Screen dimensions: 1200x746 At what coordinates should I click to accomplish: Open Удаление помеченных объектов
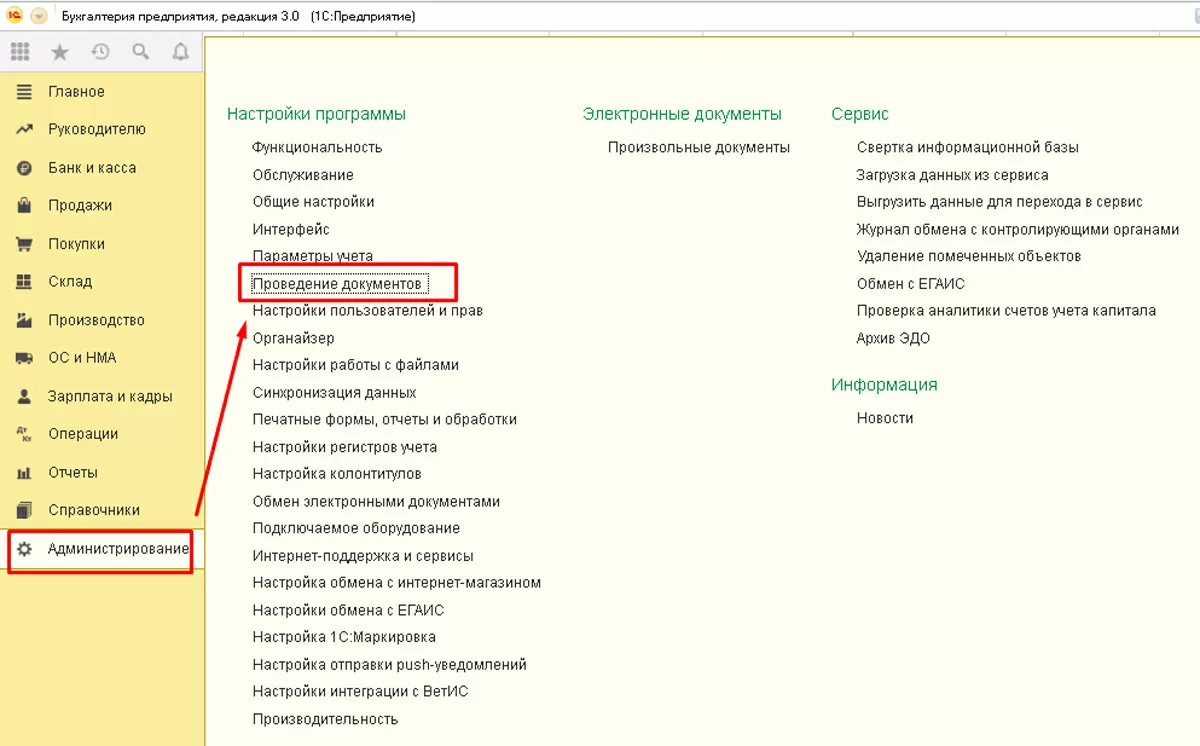click(968, 256)
